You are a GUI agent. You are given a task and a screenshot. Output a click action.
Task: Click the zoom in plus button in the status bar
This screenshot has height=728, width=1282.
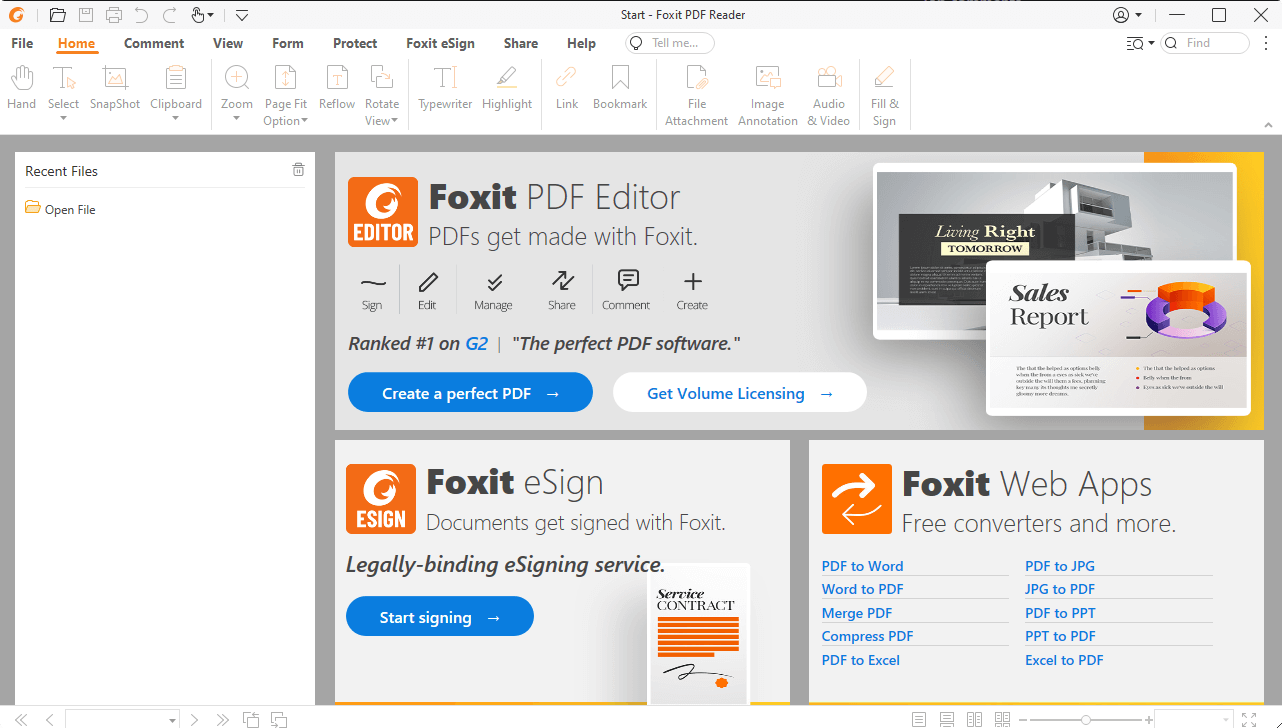(1147, 720)
